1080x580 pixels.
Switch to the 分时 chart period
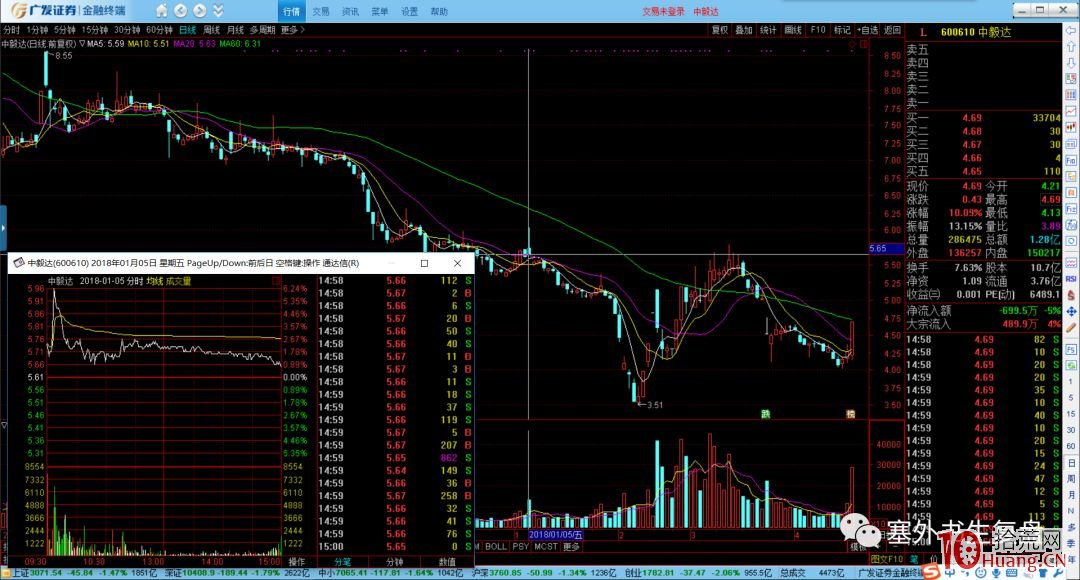tap(11, 30)
